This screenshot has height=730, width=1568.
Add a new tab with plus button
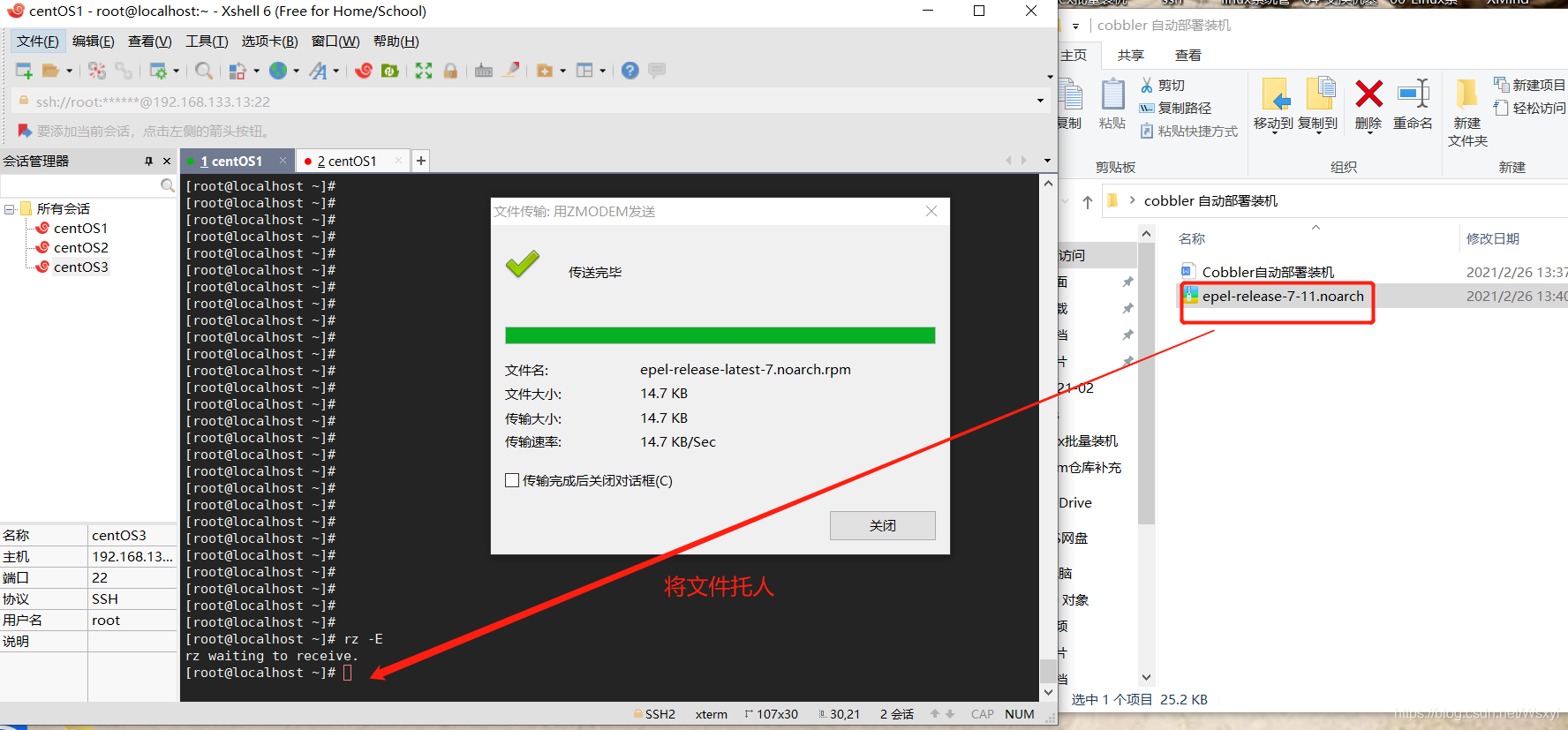[421, 161]
